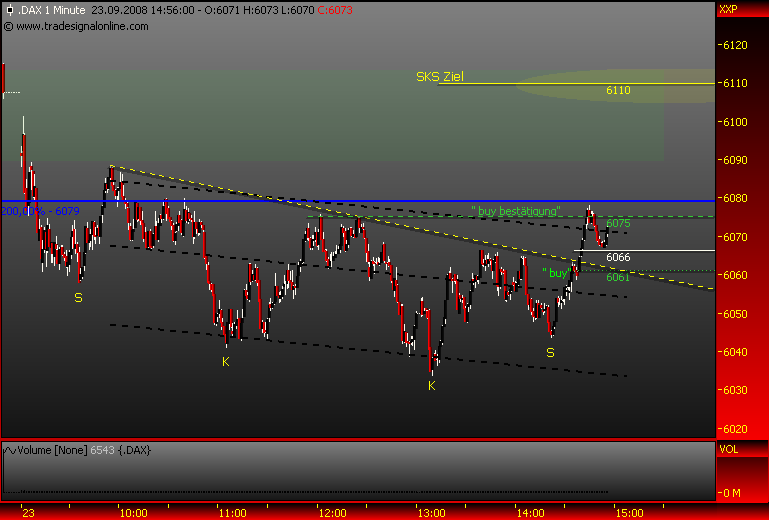This screenshot has height=520, width=769.
Task: Select the 'S' label under the 09:30 low
Action: pyautogui.click(x=78, y=297)
